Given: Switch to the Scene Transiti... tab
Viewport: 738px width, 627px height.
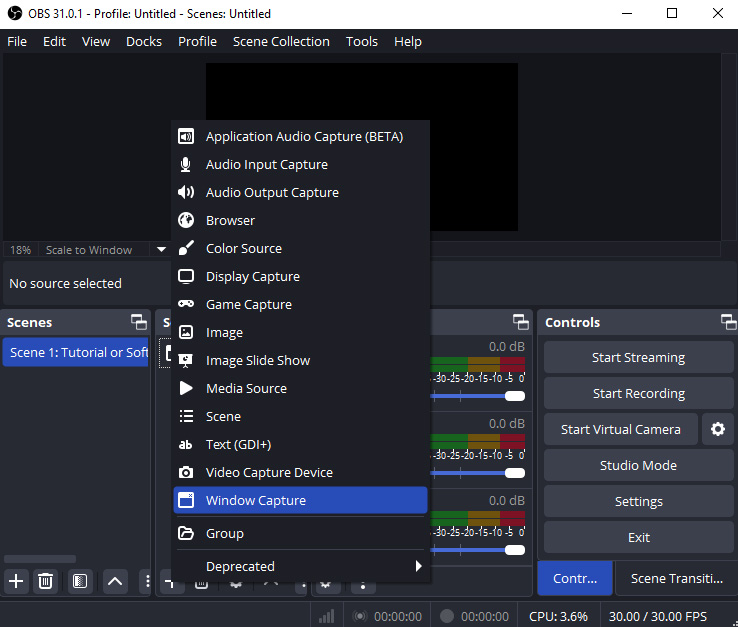Looking at the screenshot, I should pos(677,578).
